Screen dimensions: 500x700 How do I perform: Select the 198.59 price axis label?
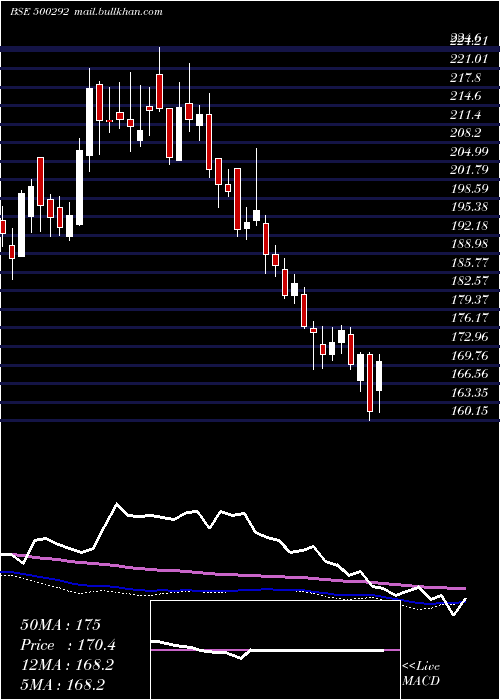click(469, 189)
